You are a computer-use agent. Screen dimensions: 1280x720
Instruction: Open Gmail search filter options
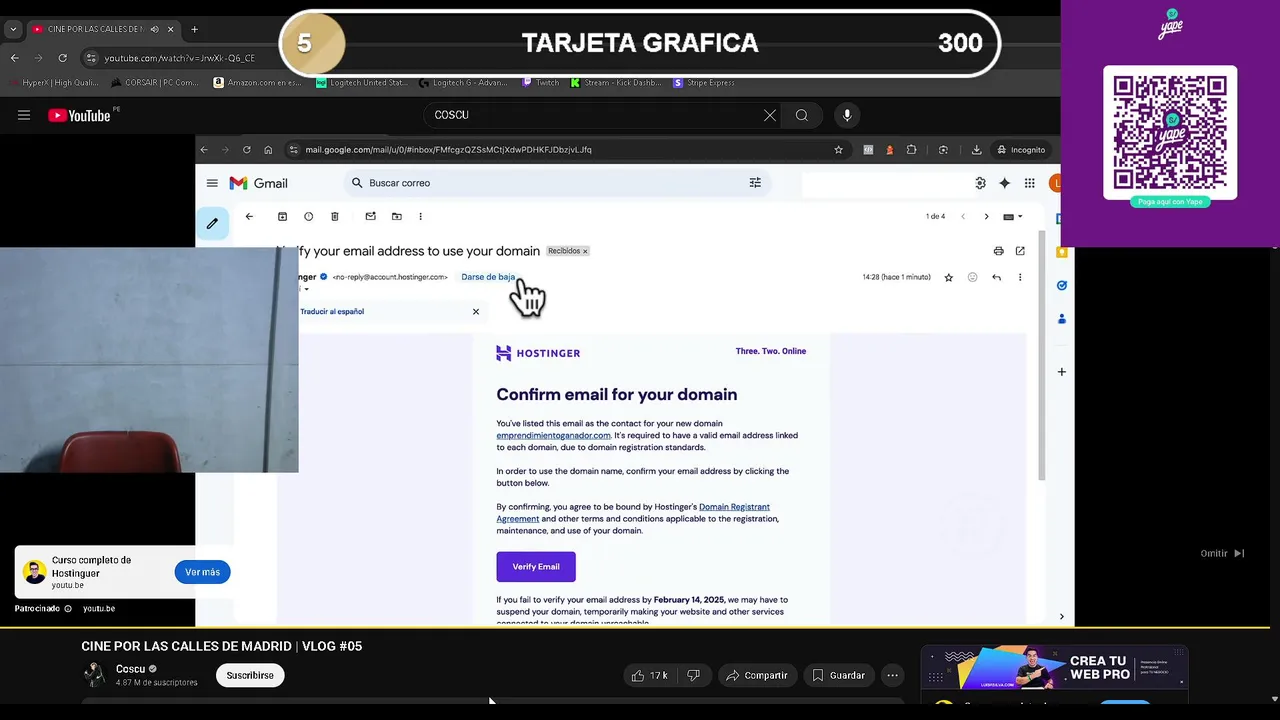coord(755,183)
